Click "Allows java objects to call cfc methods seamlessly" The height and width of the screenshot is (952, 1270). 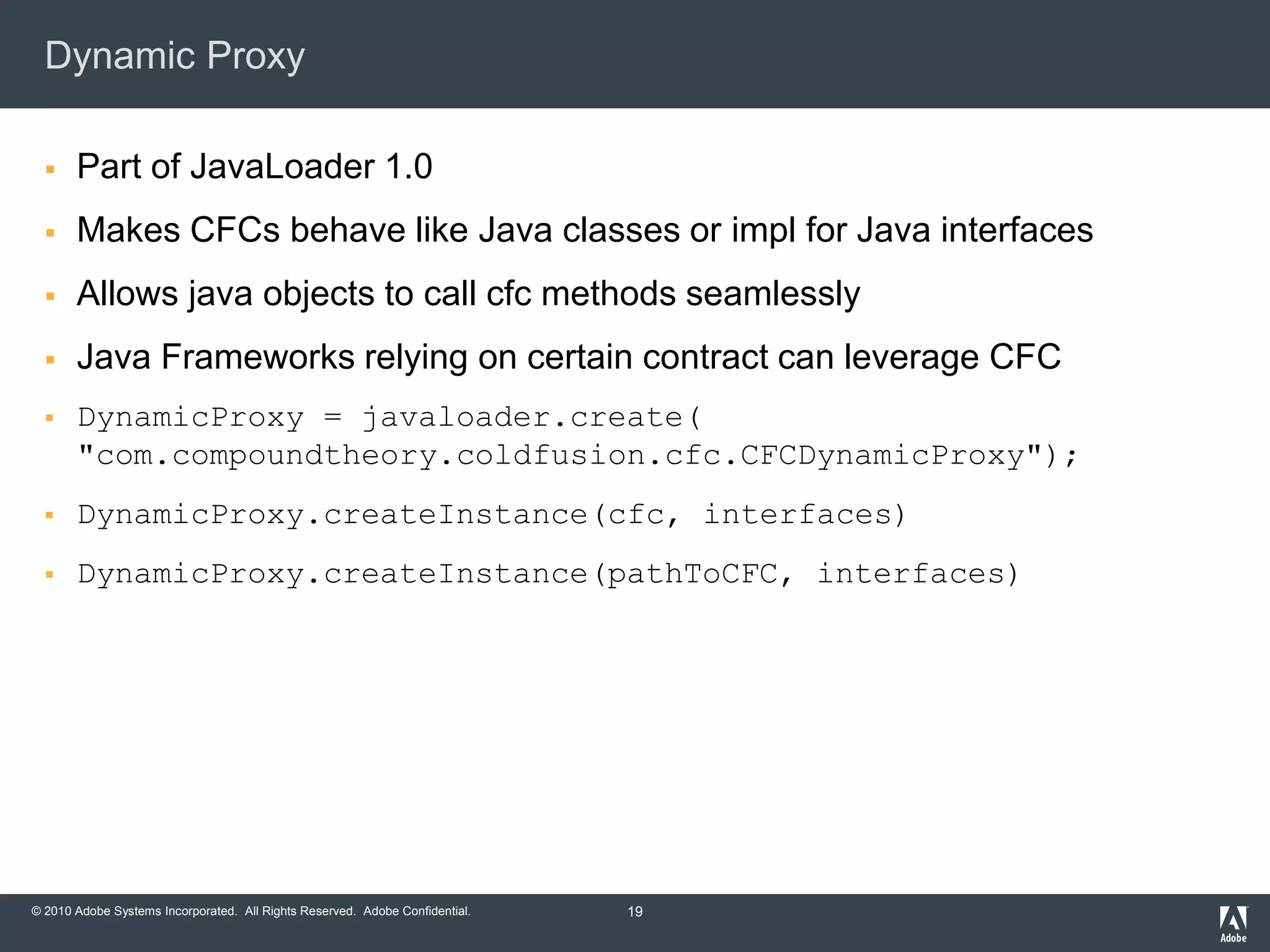coord(468,294)
